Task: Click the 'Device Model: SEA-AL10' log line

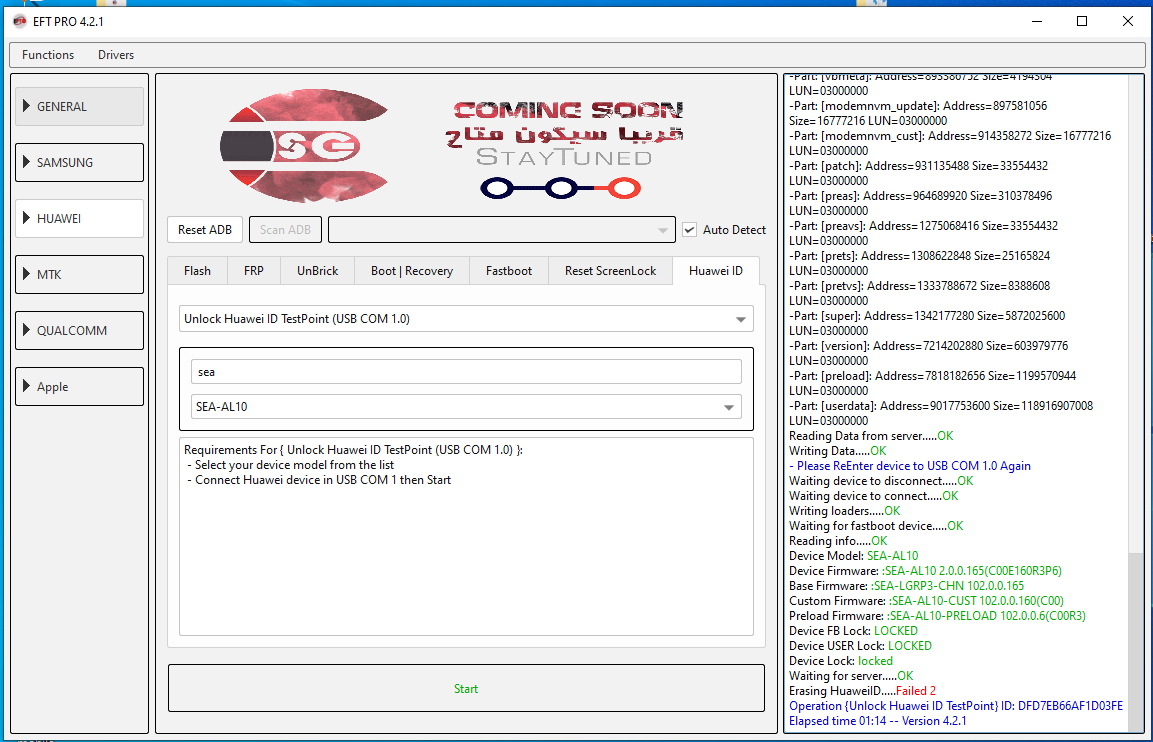Action: [853, 555]
